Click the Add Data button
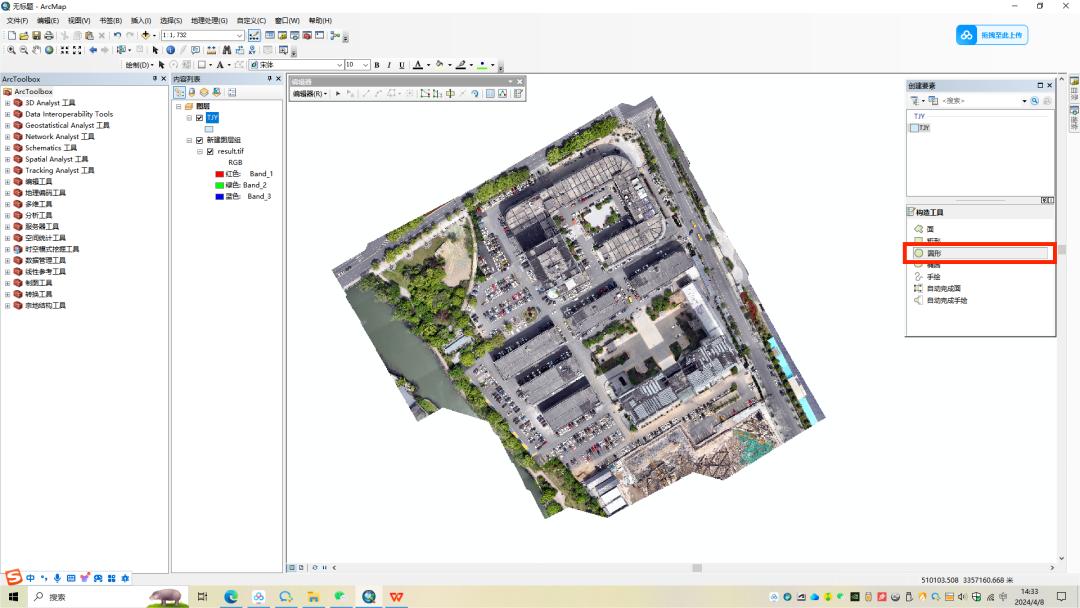1080x608 pixels. [x=145, y=35]
